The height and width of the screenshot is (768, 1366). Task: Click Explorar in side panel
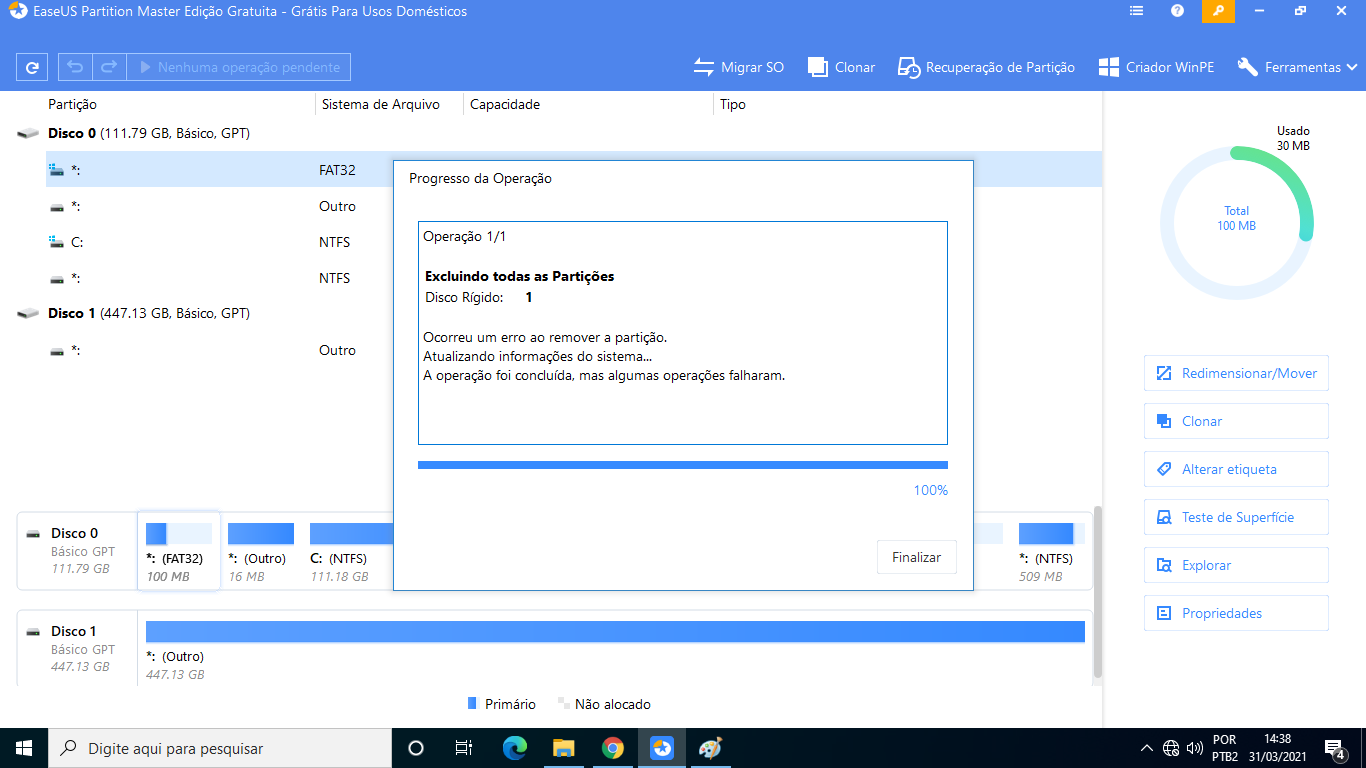pos(1236,565)
